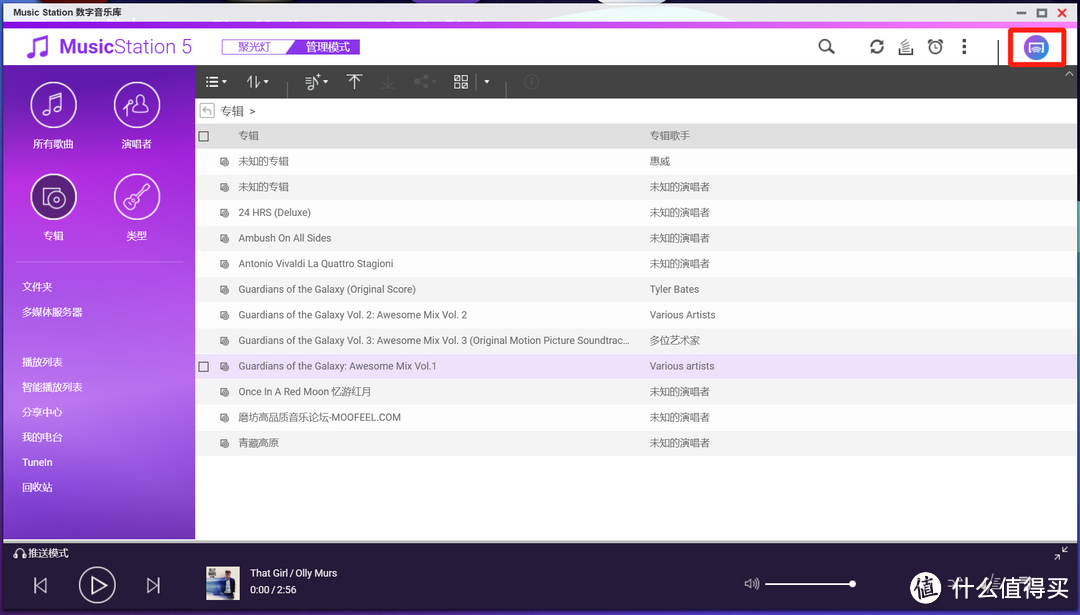This screenshot has width=1080, height=615.
Task: Open the 所有歌曲 (All Songs) library icon
Action: coord(54,105)
